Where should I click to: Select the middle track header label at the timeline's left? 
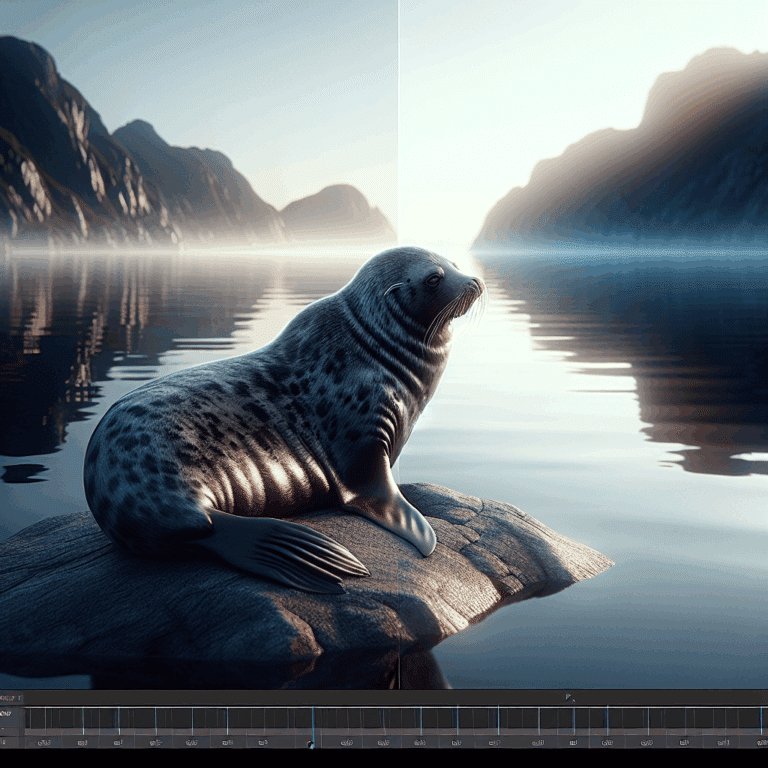tap(10, 714)
